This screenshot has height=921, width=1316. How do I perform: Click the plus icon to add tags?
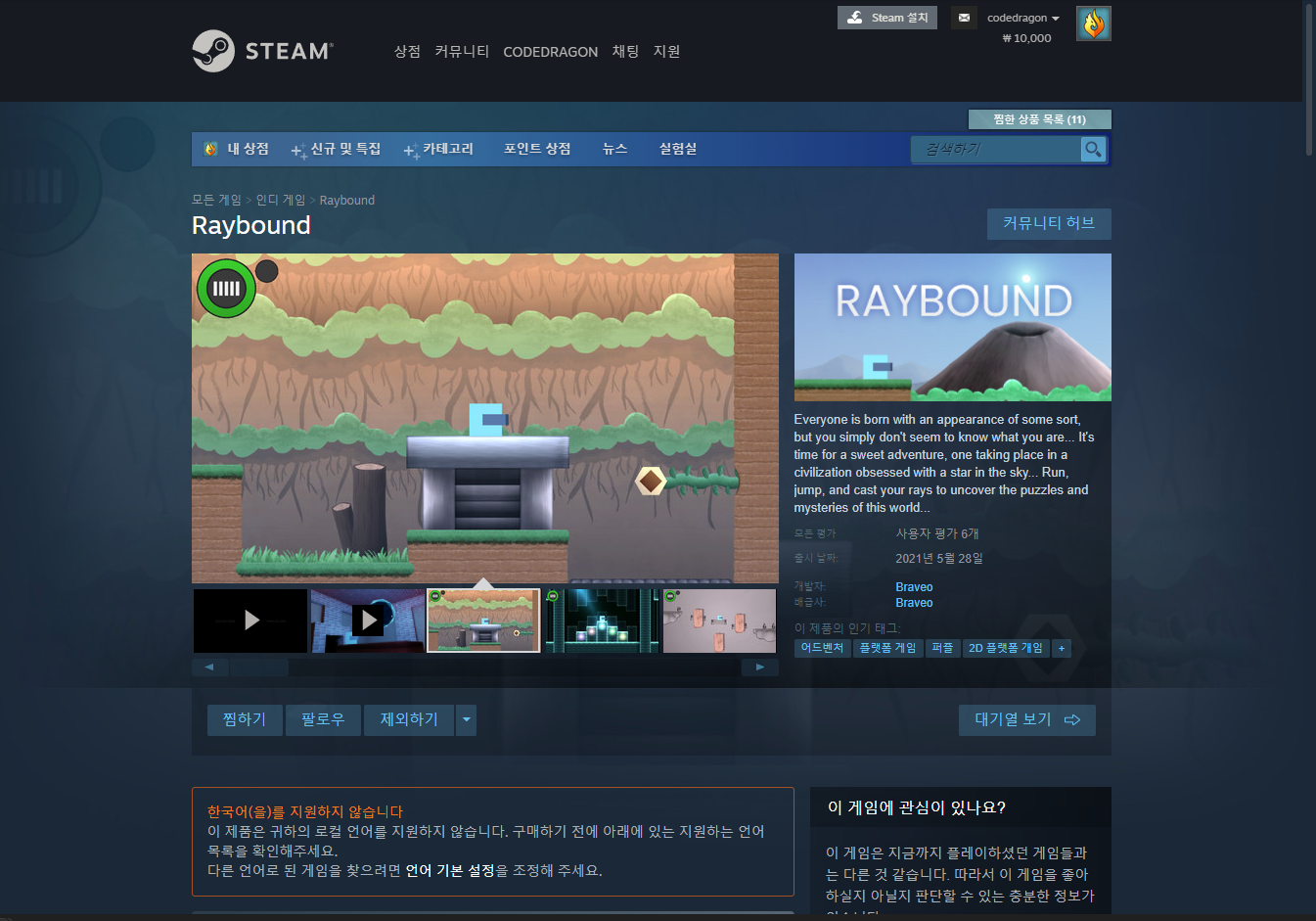pyautogui.click(x=1062, y=648)
